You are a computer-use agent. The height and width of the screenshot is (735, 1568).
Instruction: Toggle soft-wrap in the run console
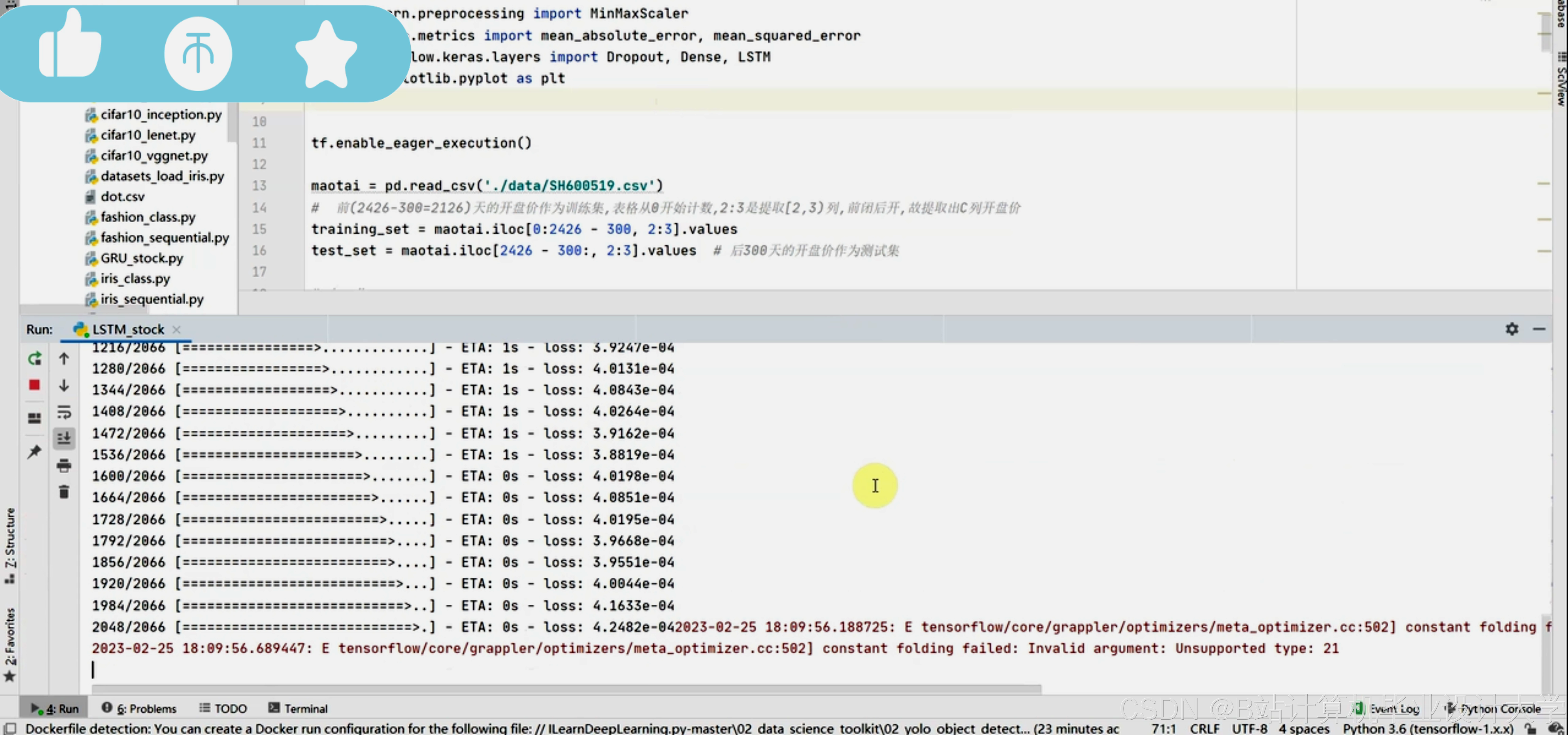point(64,412)
